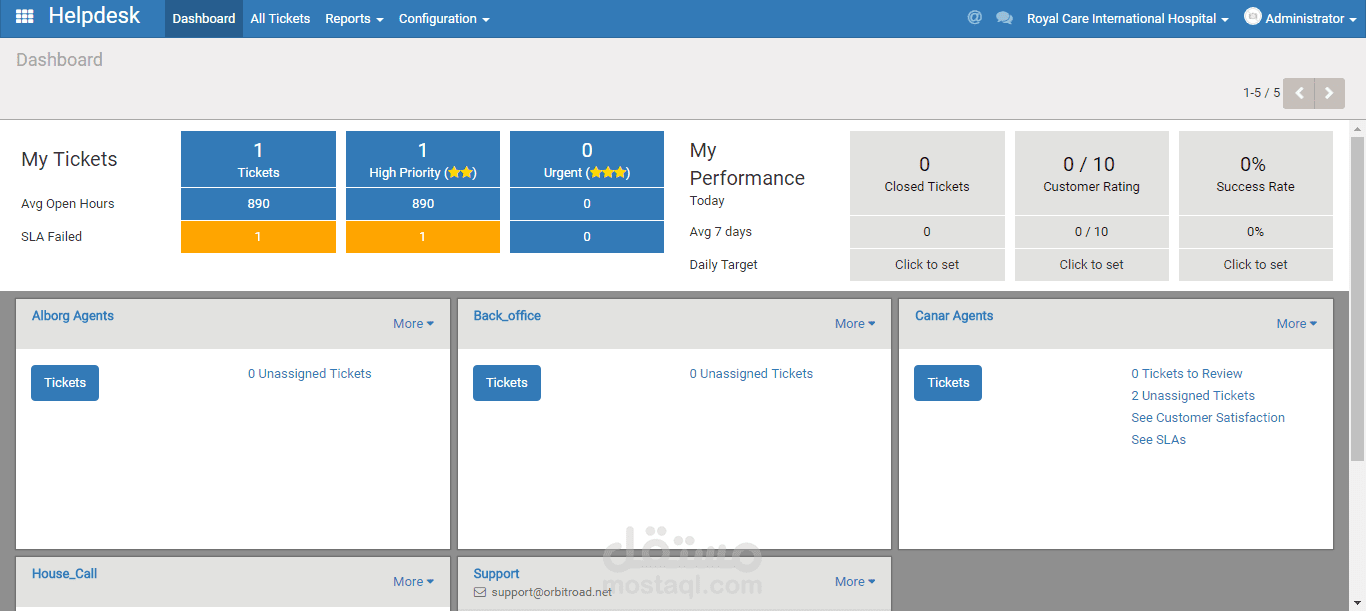Open 0 Unassigned Tickets in Alborg Agents

tap(310, 374)
